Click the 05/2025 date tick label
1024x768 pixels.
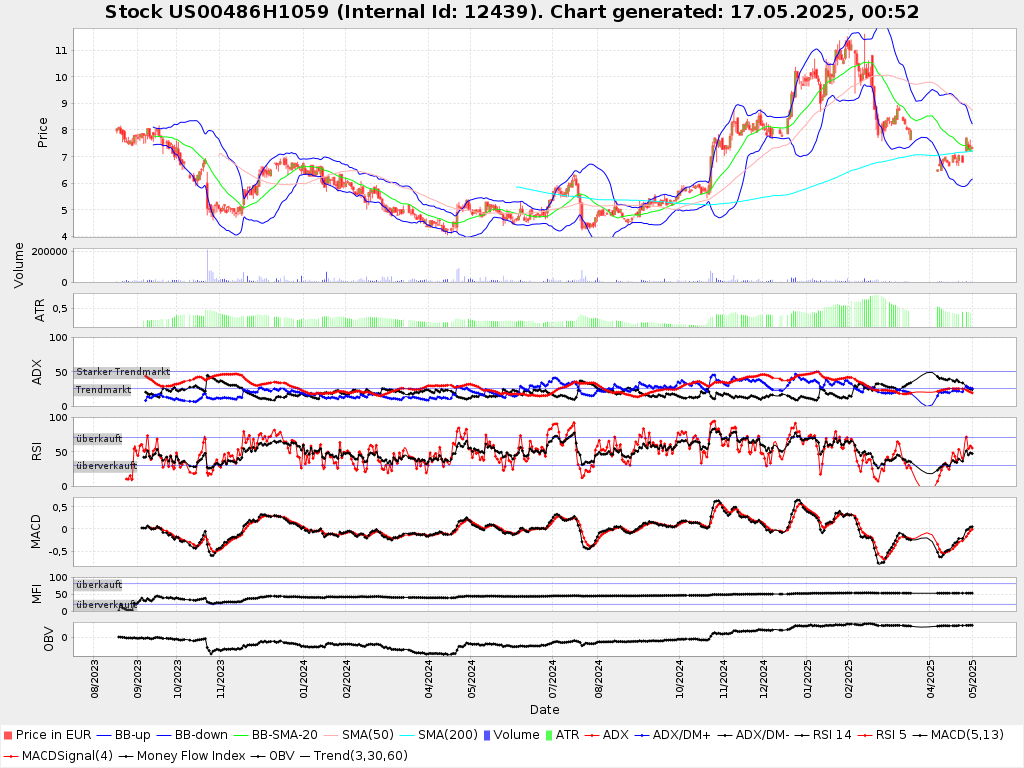973,679
